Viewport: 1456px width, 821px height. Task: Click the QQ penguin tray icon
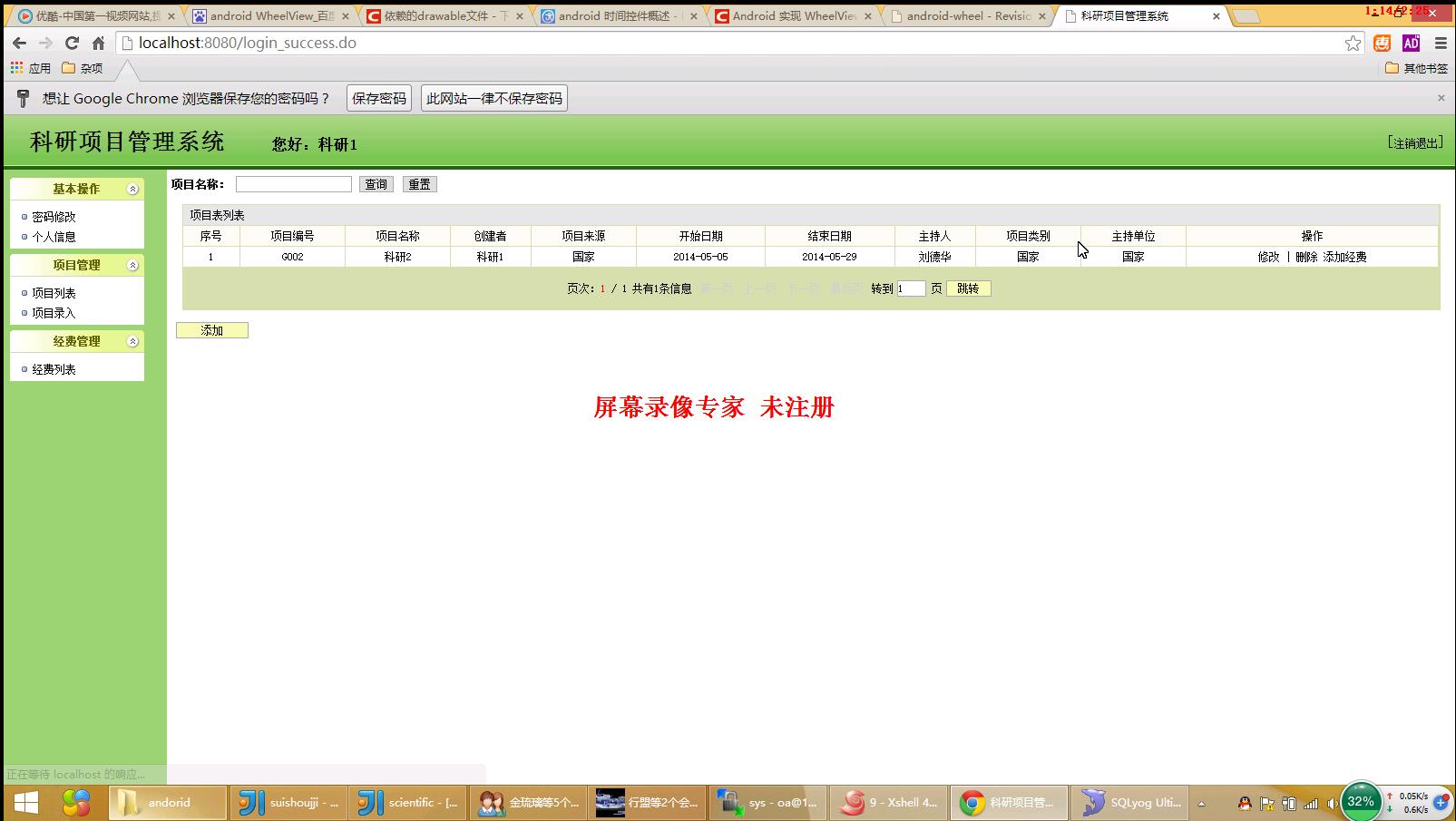pos(1245,804)
